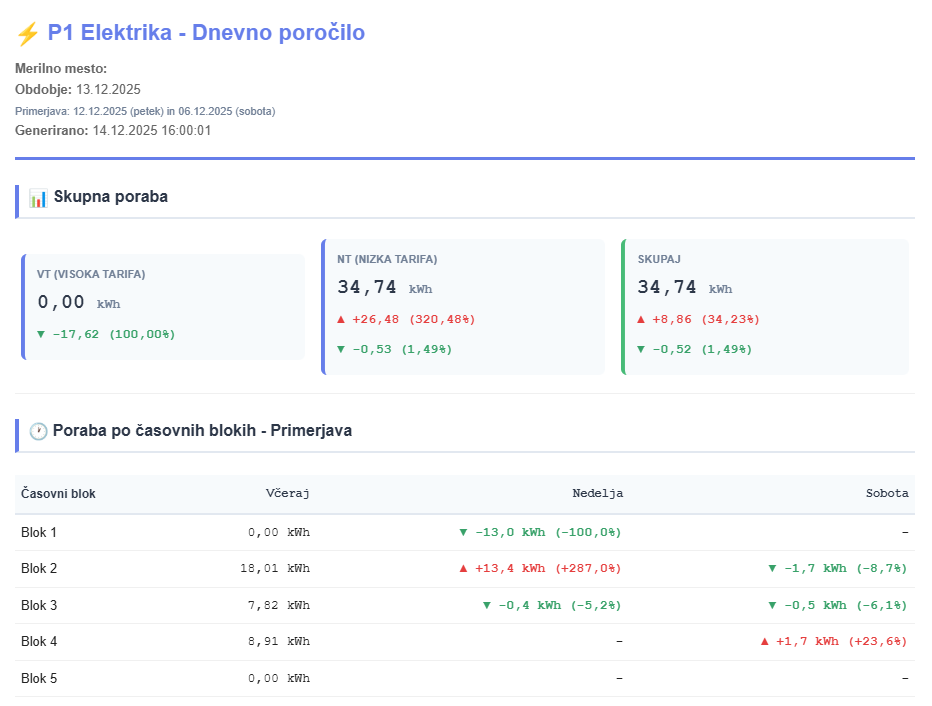Select the Nedelja column header
This screenshot has height=706, width=932.
pos(597,494)
